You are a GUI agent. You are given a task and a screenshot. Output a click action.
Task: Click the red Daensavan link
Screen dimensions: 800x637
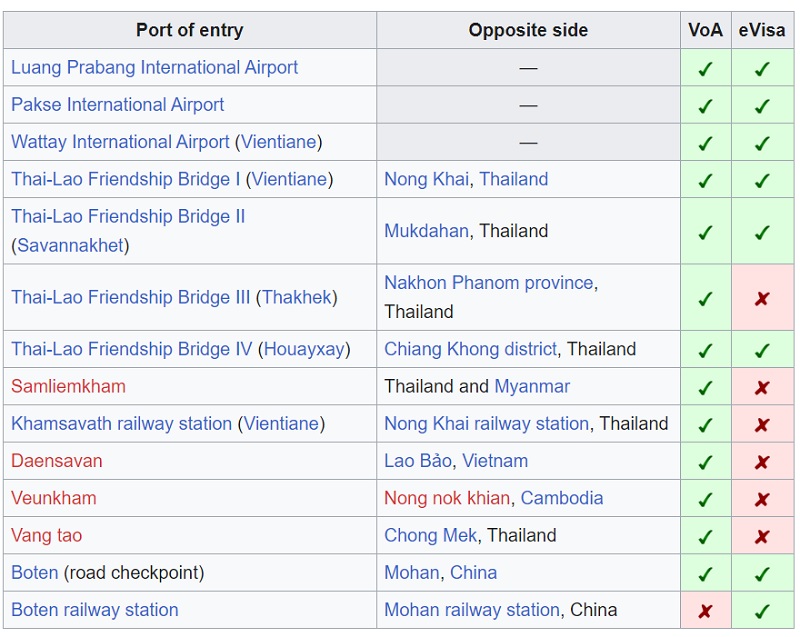point(57,461)
